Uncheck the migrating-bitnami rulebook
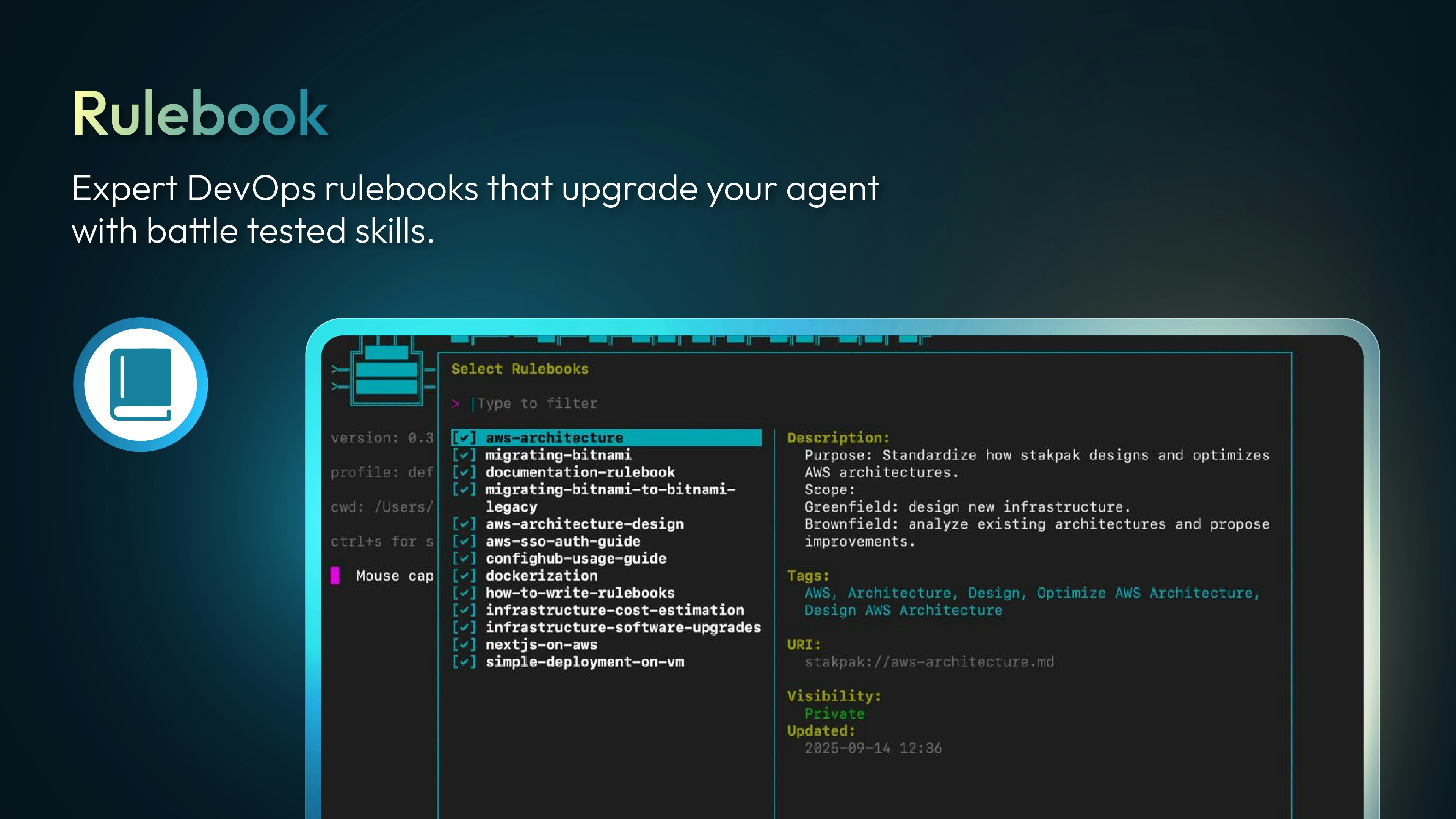1456x819 pixels. point(464,455)
